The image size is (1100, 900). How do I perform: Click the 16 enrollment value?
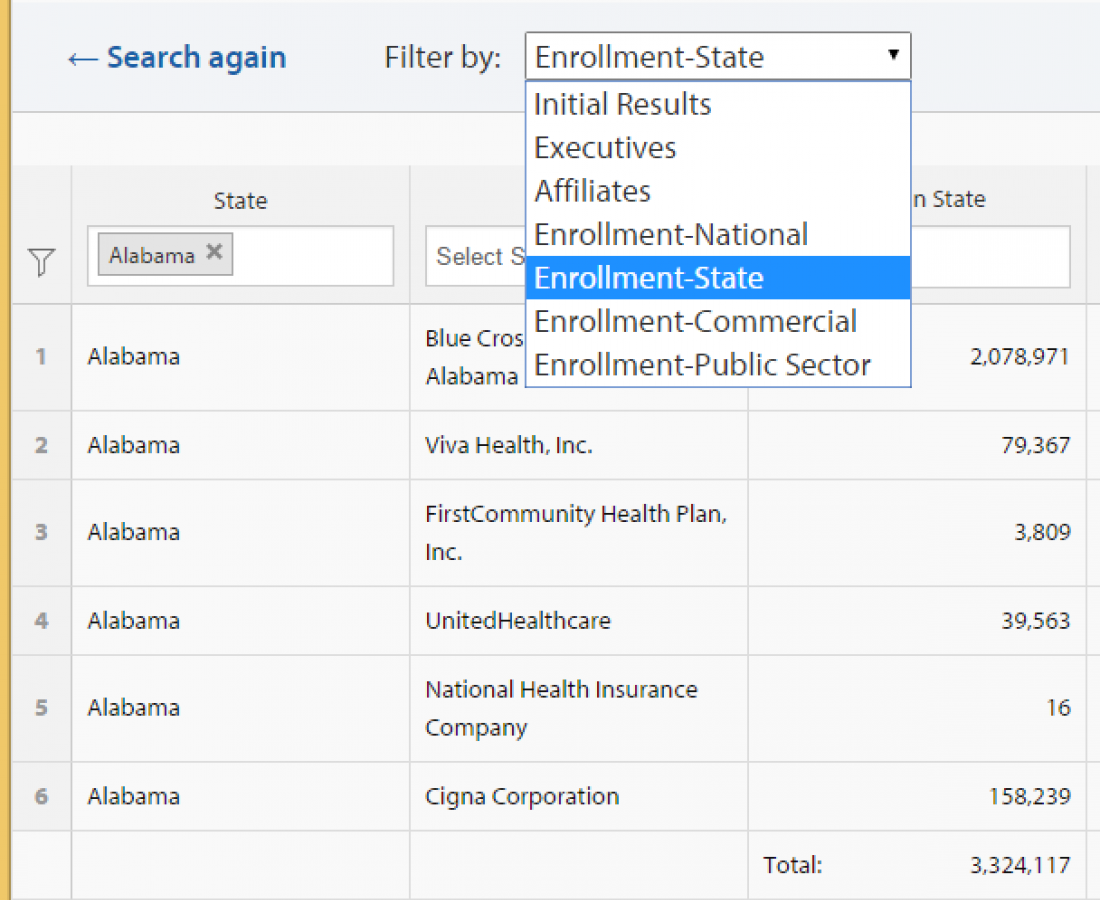click(x=1059, y=708)
